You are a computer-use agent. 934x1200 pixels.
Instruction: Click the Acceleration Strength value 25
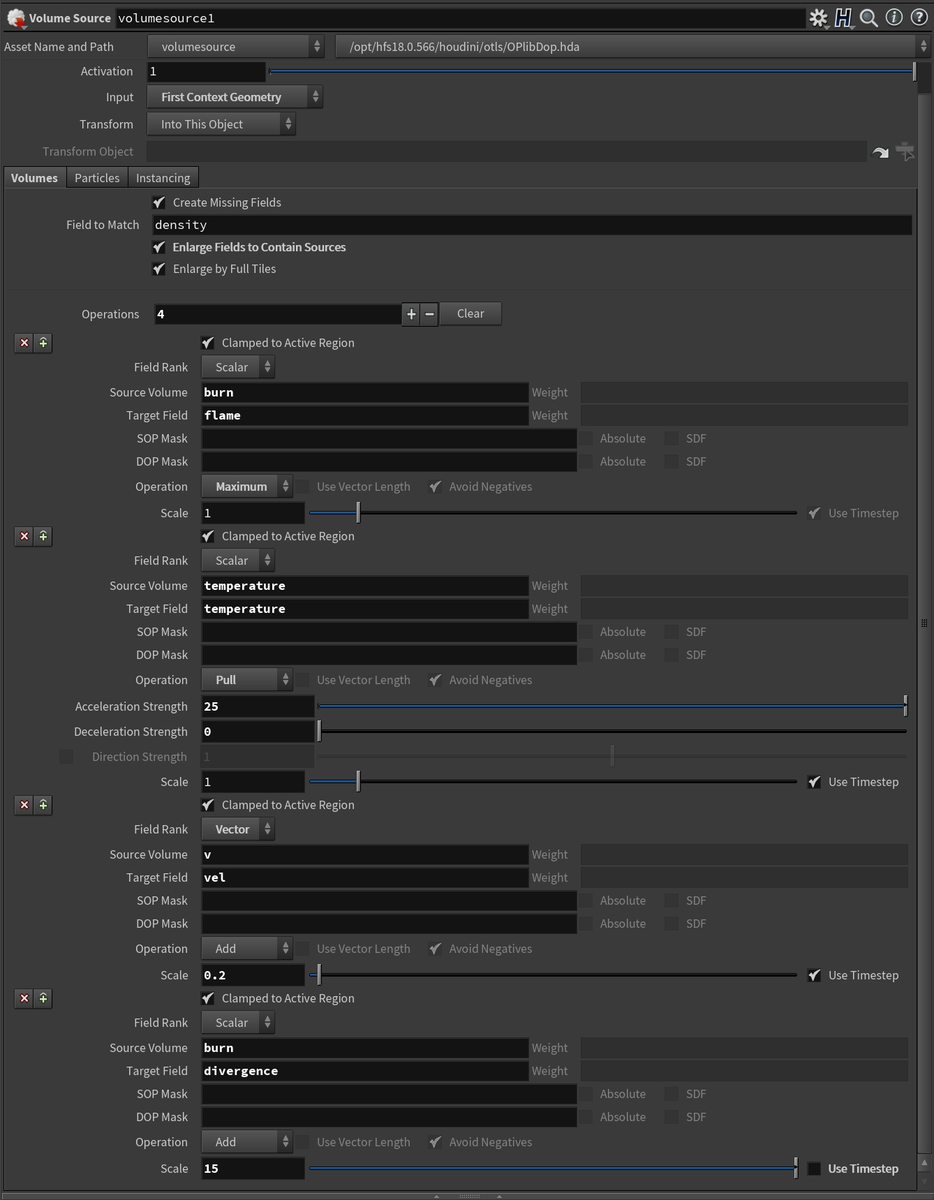[258, 706]
